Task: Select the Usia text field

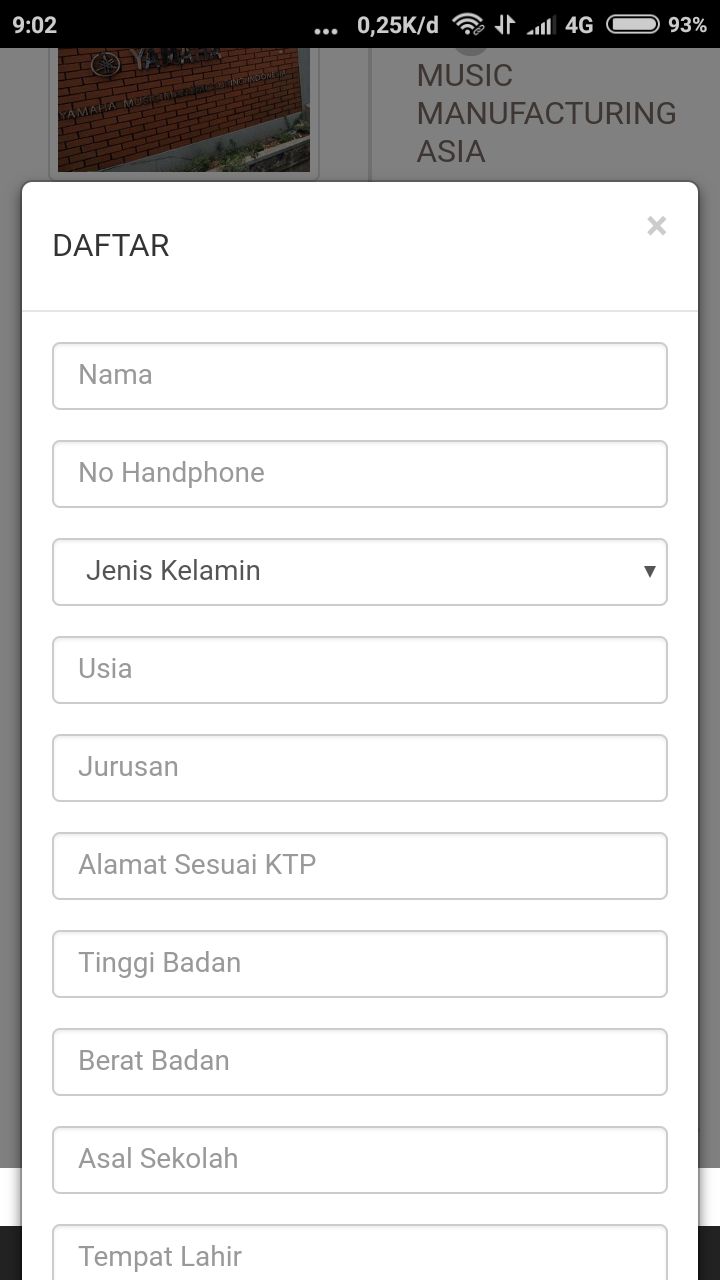Action: [360, 670]
